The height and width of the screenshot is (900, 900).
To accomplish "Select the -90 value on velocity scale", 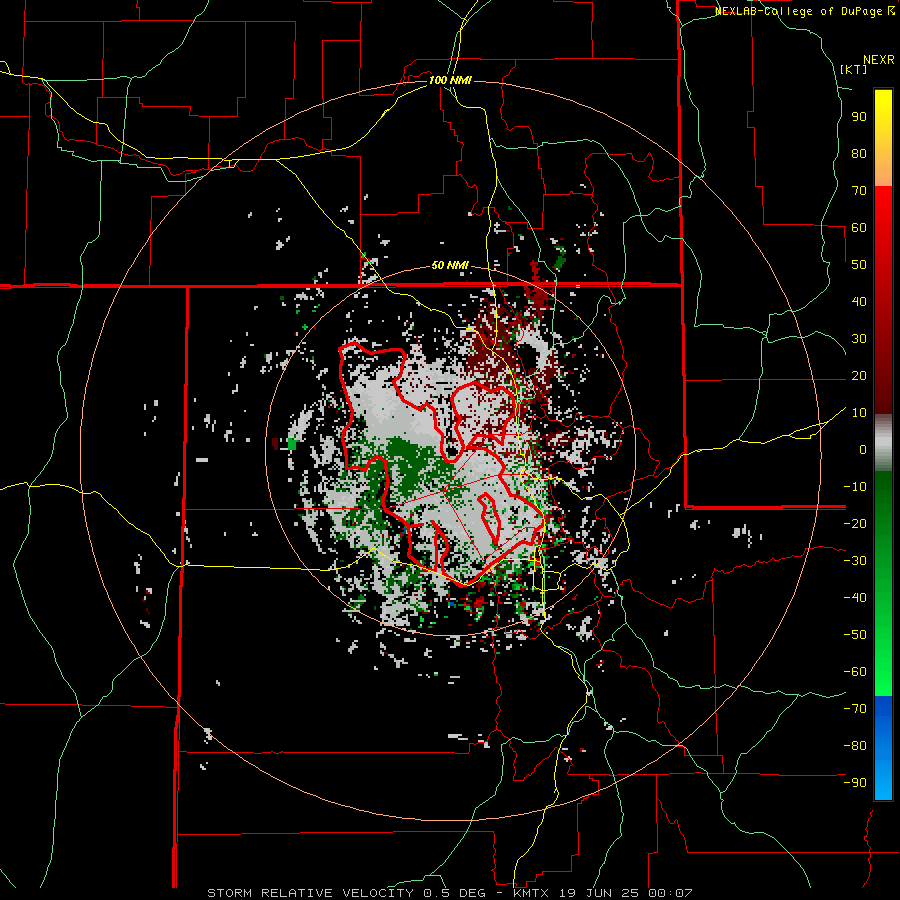I will coord(855,783).
